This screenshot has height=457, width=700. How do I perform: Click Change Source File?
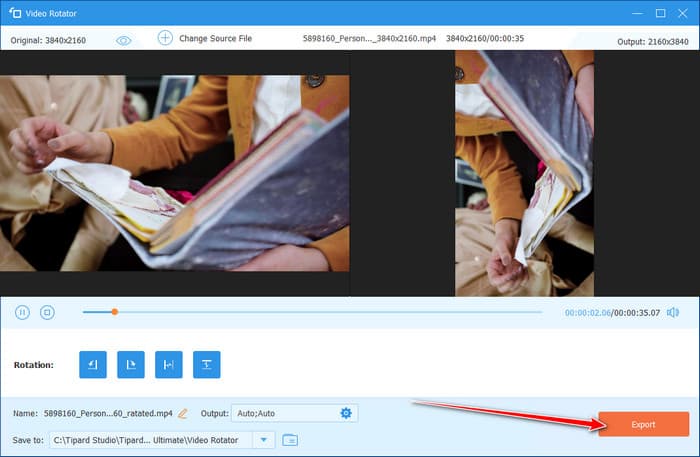(216, 38)
